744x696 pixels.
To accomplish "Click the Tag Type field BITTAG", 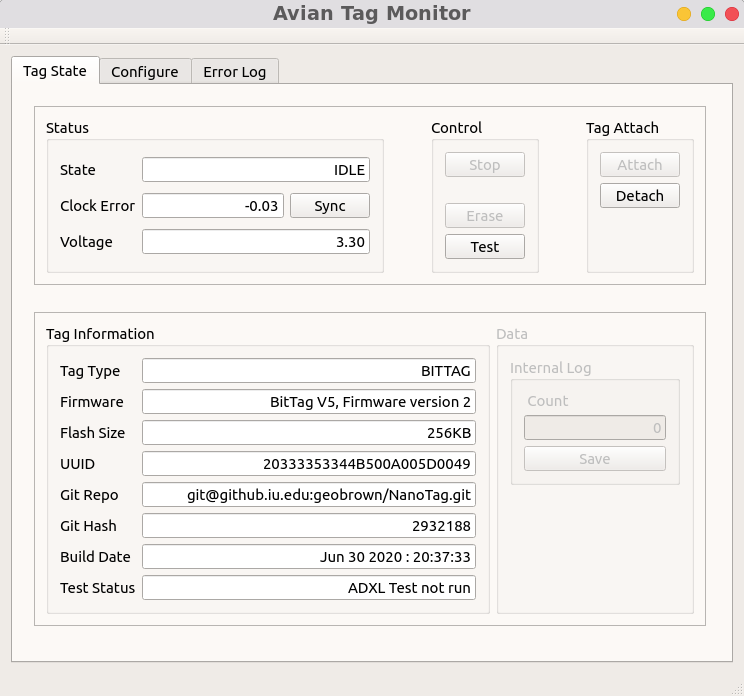I will [309, 371].
